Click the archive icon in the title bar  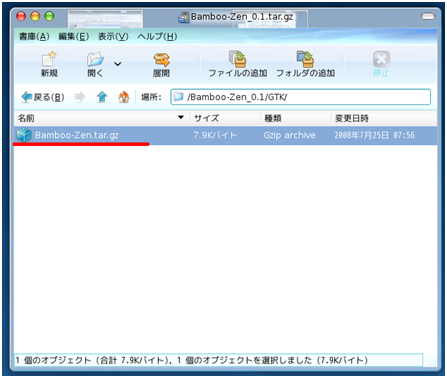coord(184,17)
